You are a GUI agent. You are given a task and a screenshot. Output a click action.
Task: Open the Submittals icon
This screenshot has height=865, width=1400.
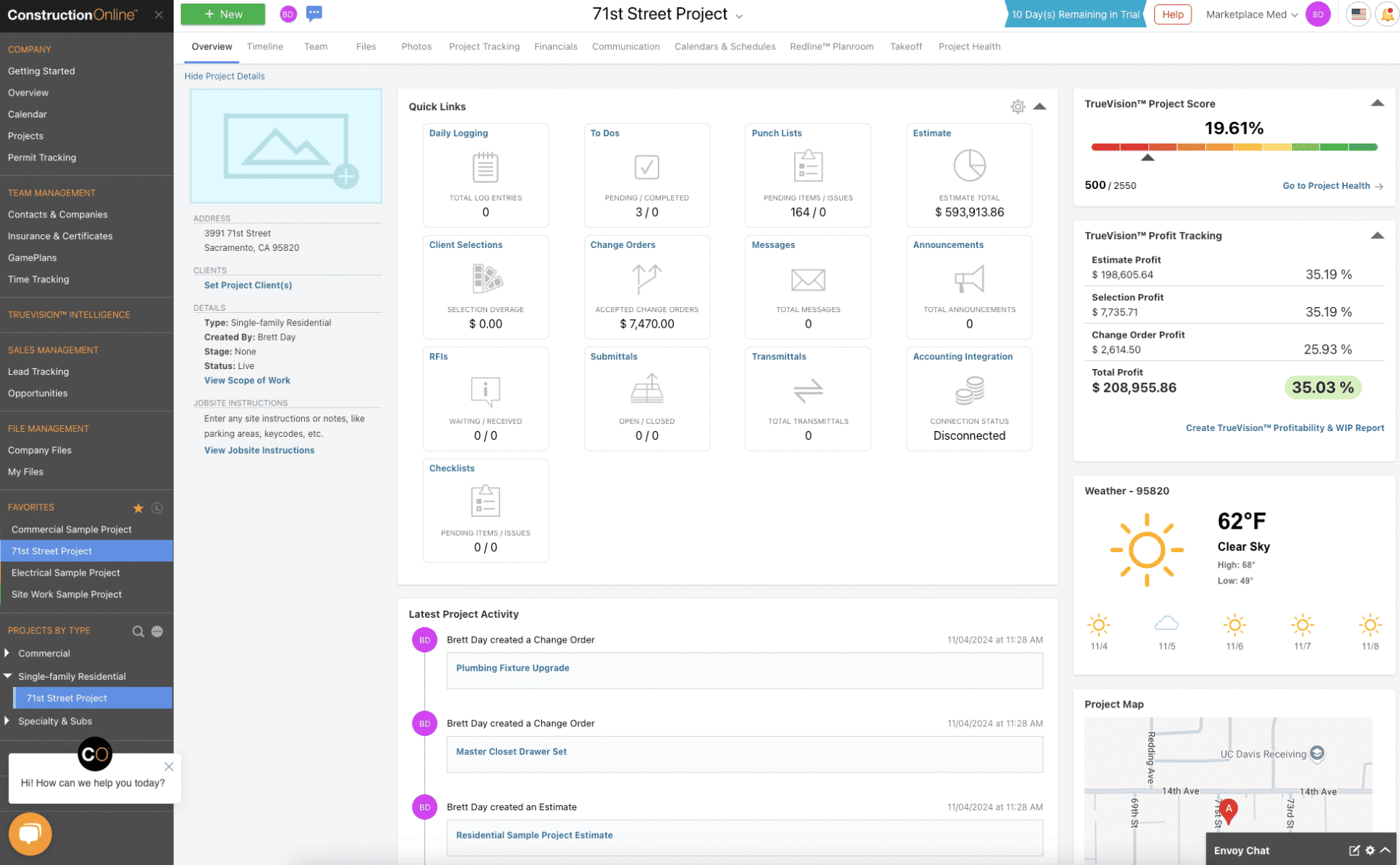646,389
